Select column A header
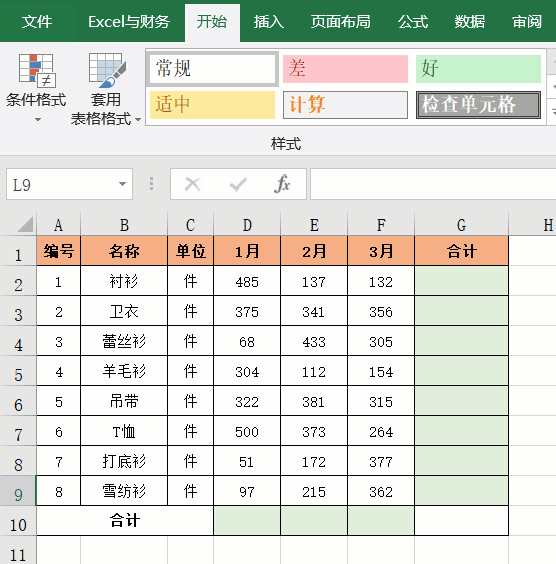556x564 pixels. point(59,225)
